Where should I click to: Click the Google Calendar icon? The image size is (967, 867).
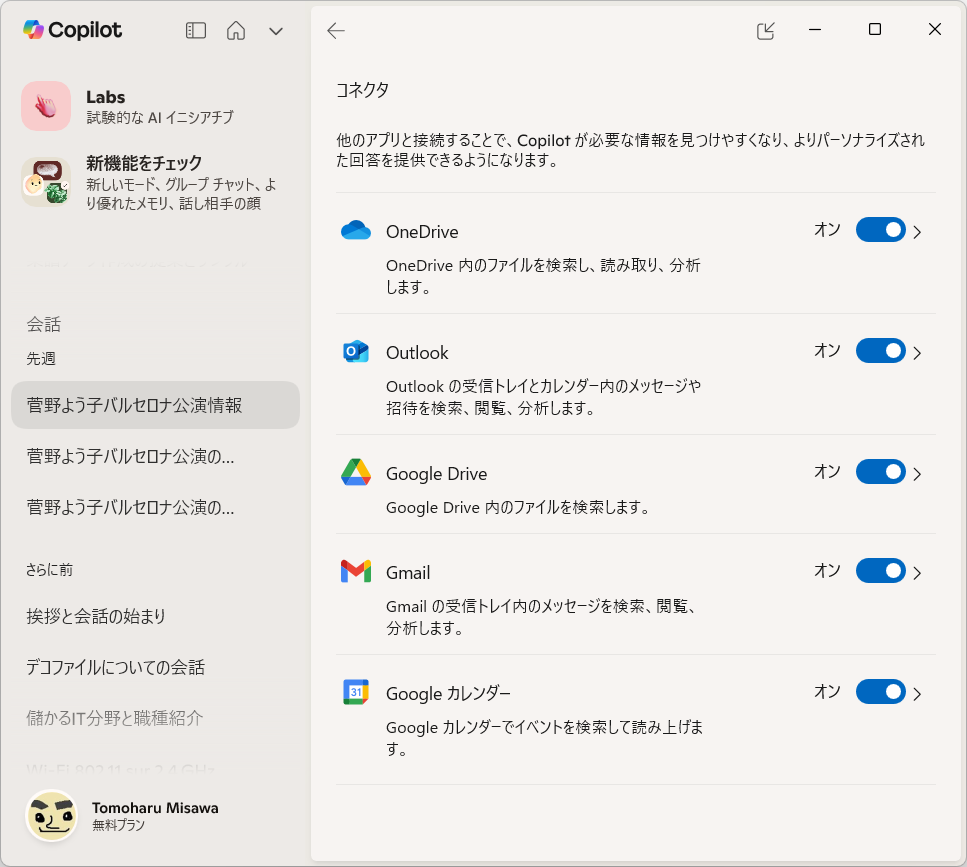[x=356, y=692]
